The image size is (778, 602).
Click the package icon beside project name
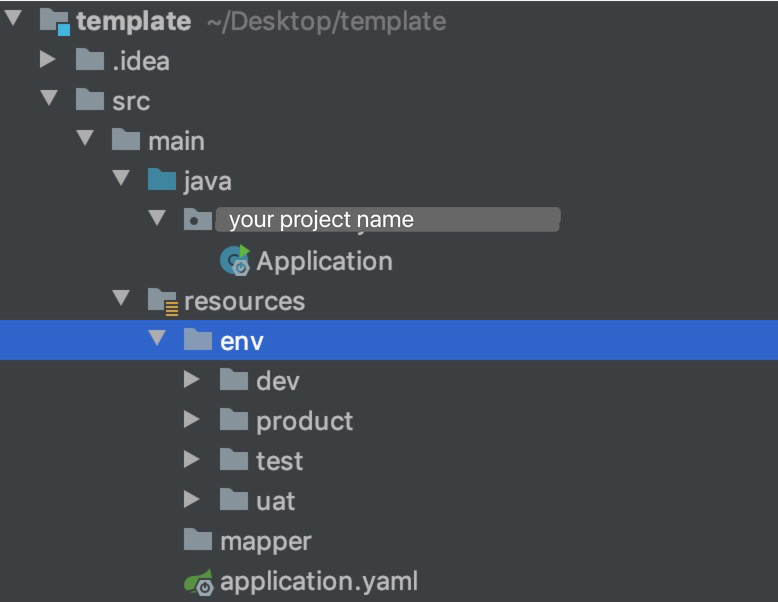click(198, 220)
